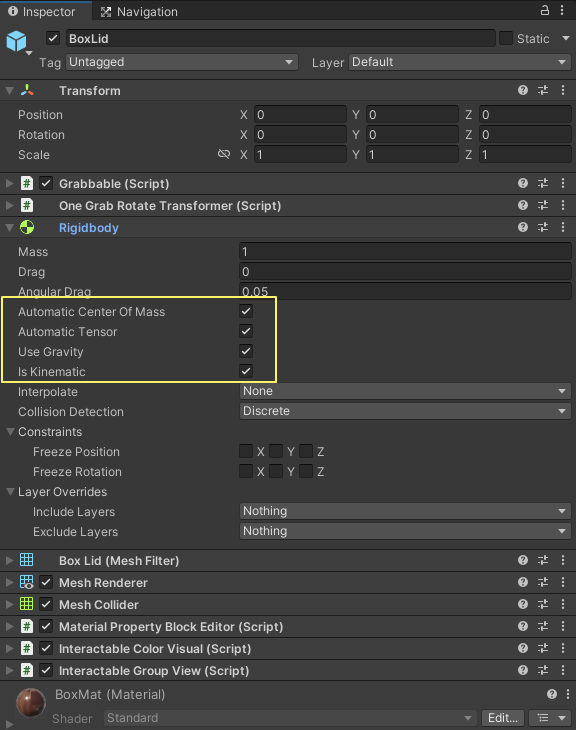The image size is (576, 730).
Task: Click the material Edit... button
Action: coord(503,717)
